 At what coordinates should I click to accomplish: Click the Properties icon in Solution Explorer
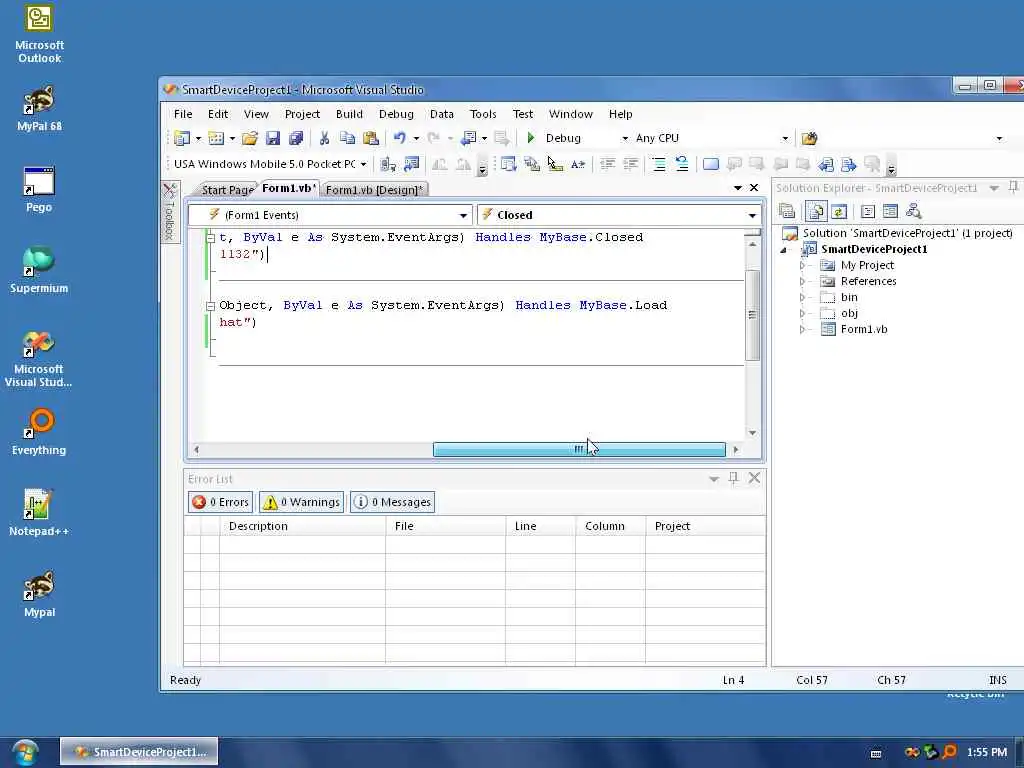787,211
